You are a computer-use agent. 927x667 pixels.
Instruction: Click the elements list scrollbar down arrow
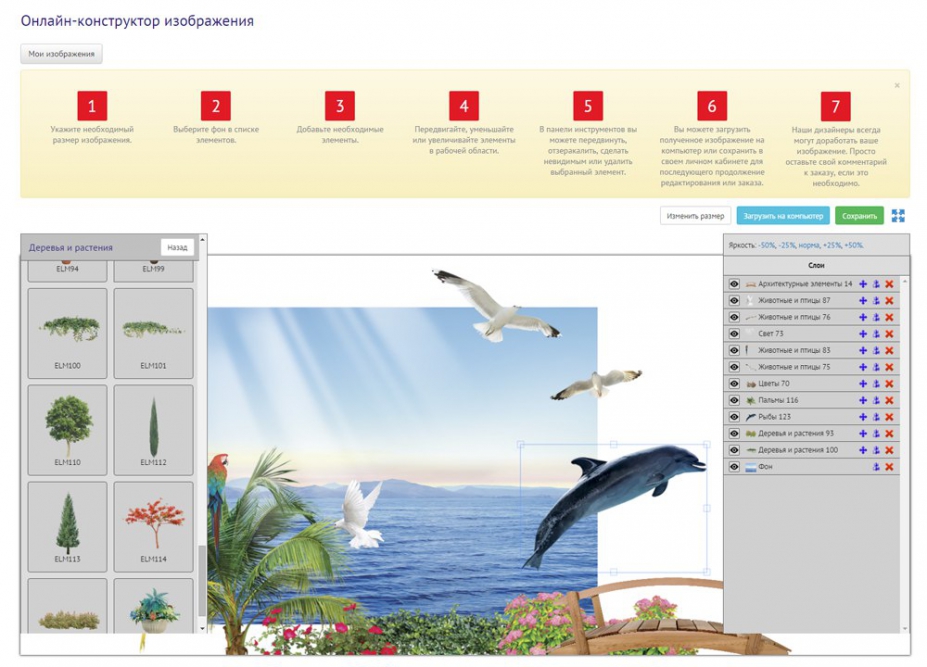[x=202, y=629]
